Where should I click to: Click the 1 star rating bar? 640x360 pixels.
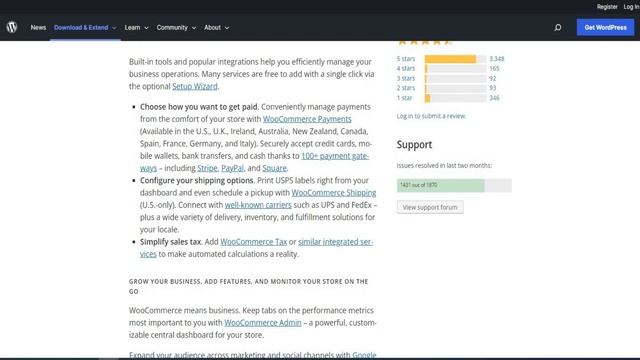click(455, 98)
